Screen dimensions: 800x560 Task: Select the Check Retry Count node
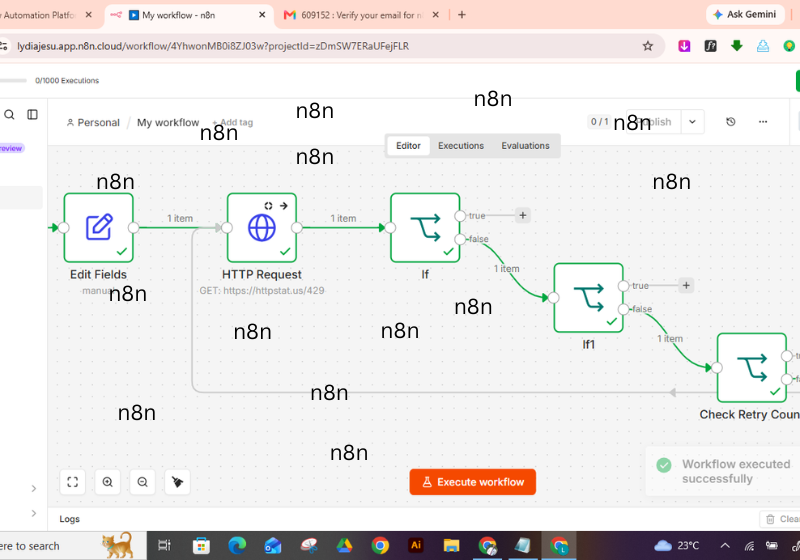tap(752, 368)
